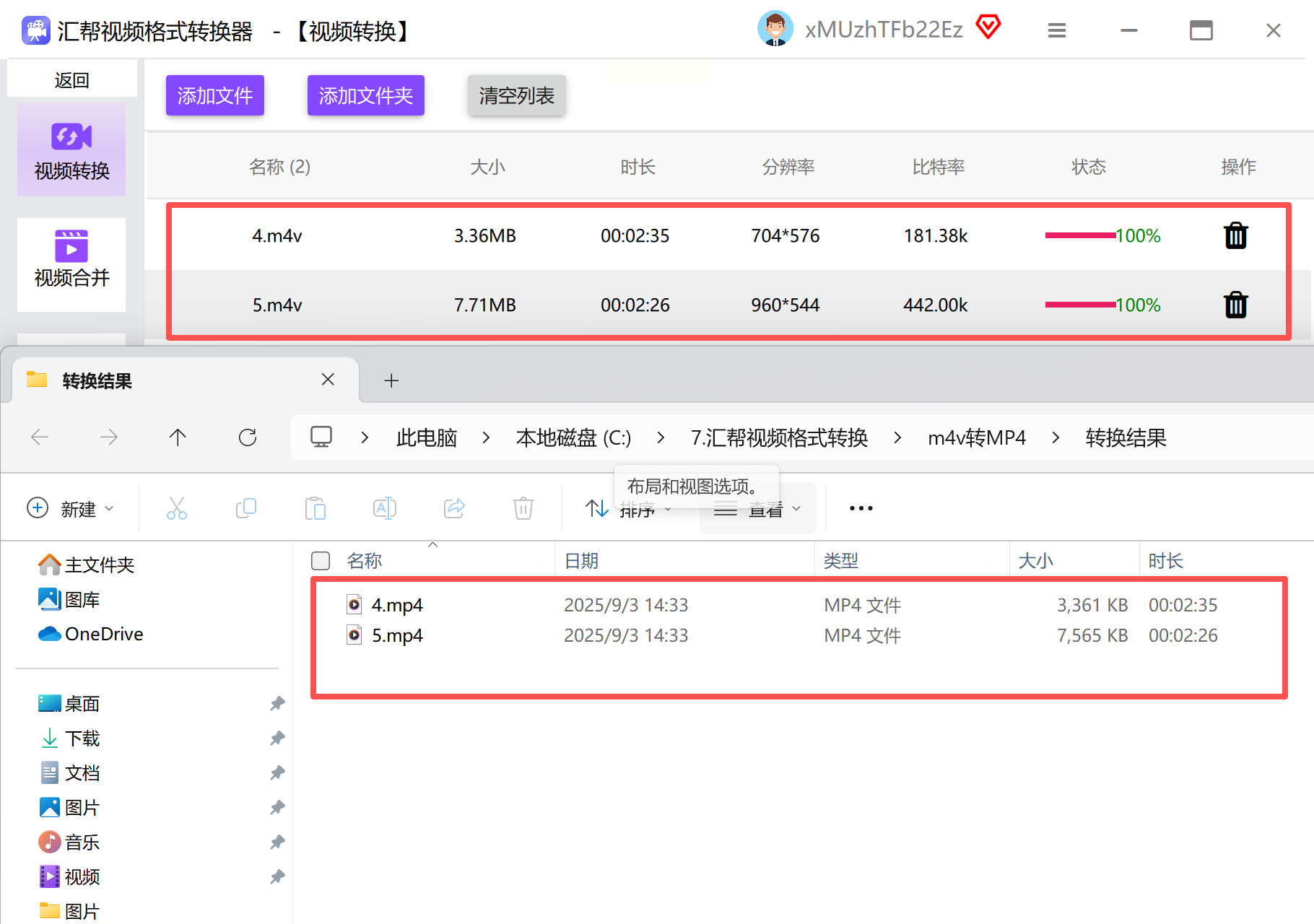Click the Explorer share icon
This screenshot has height=924, width=1314.
[x=454, y=508]
